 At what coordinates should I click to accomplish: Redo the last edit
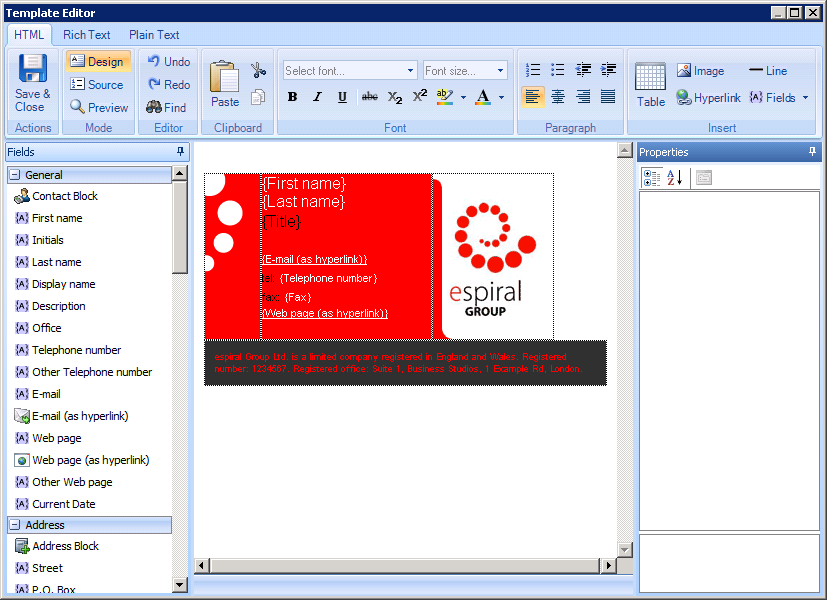pos(169,84)
